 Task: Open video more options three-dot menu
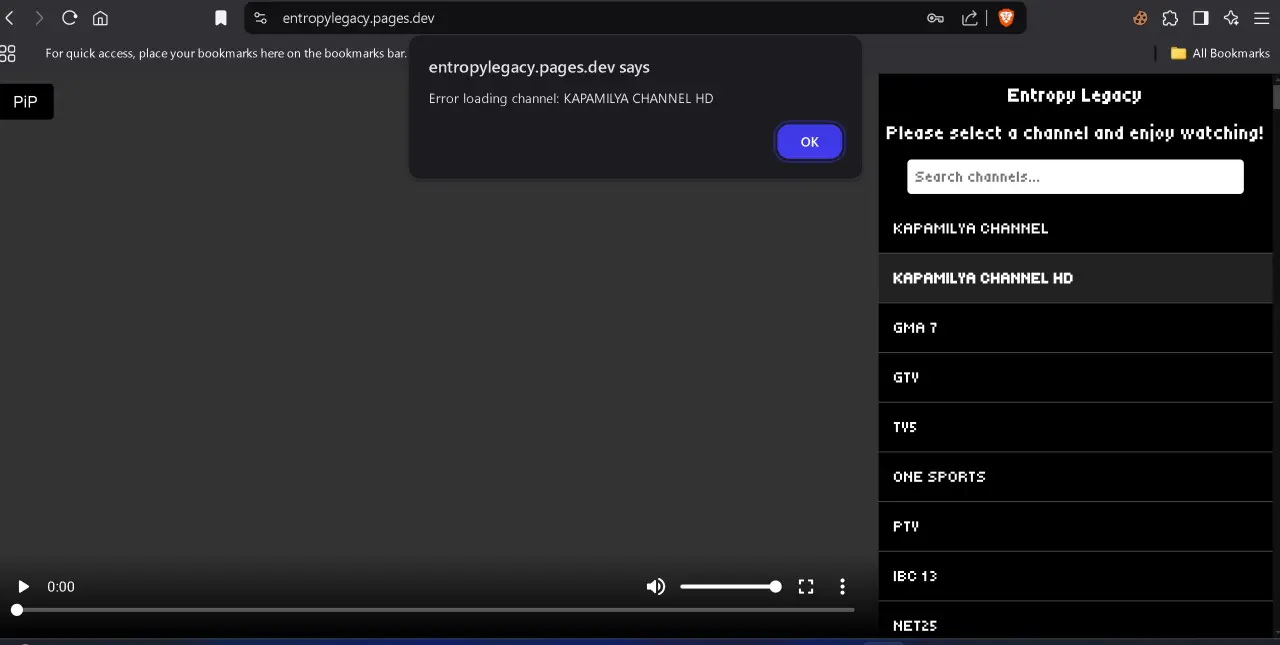[842, 587]
